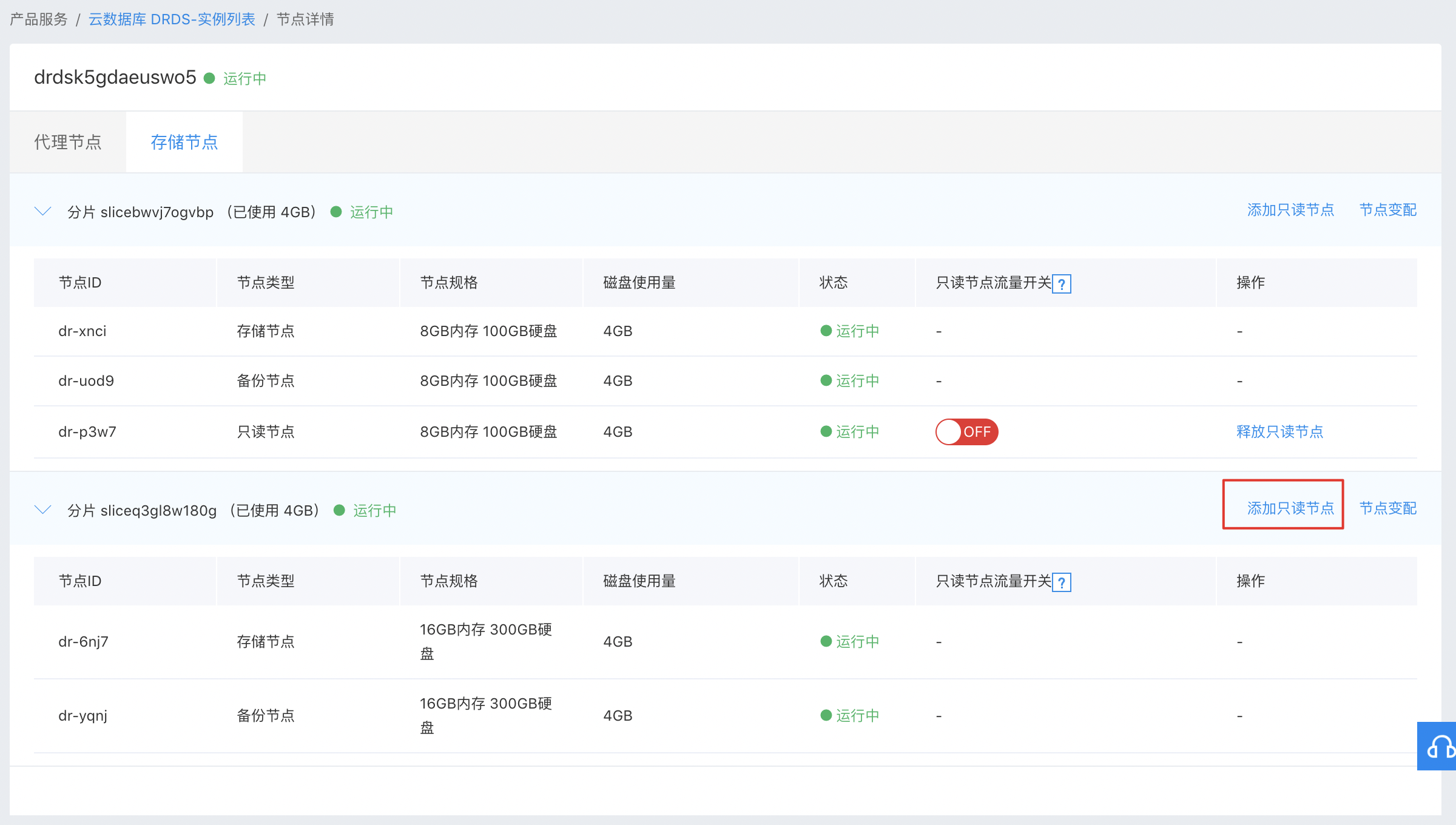Click shard title 分片 sliceq3gl8w180g

click(142, 511)
